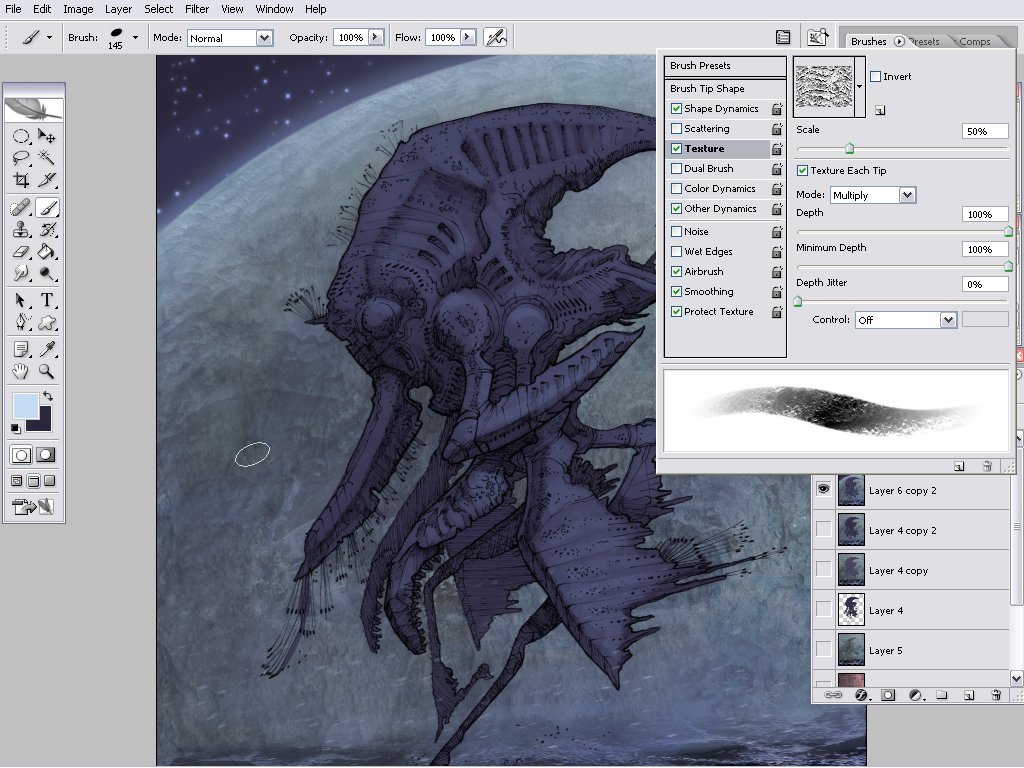Select the Paint Bucket tool

(46, 251)
